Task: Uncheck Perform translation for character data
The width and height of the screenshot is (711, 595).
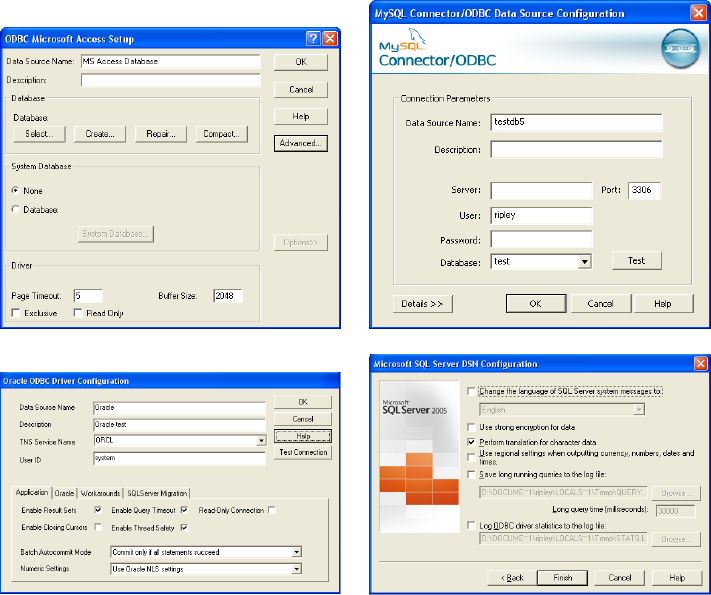Action: coord(472,442)
